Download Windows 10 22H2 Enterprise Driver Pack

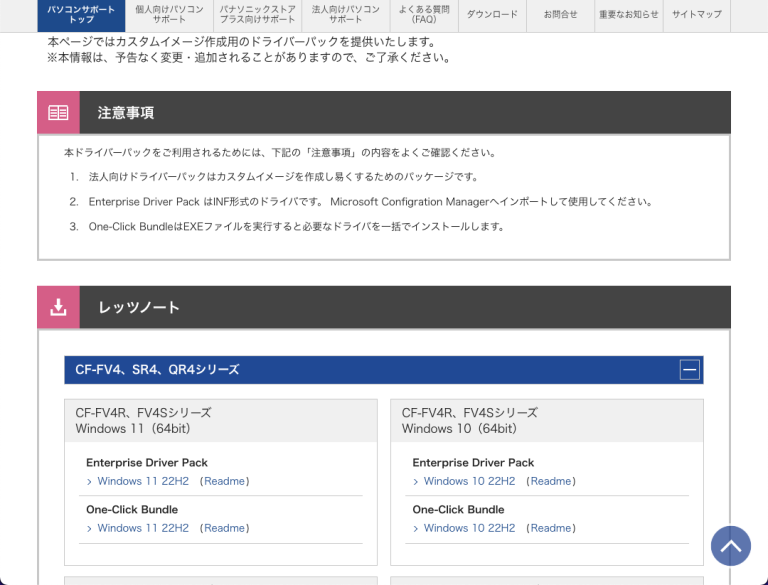coord(469,481)
